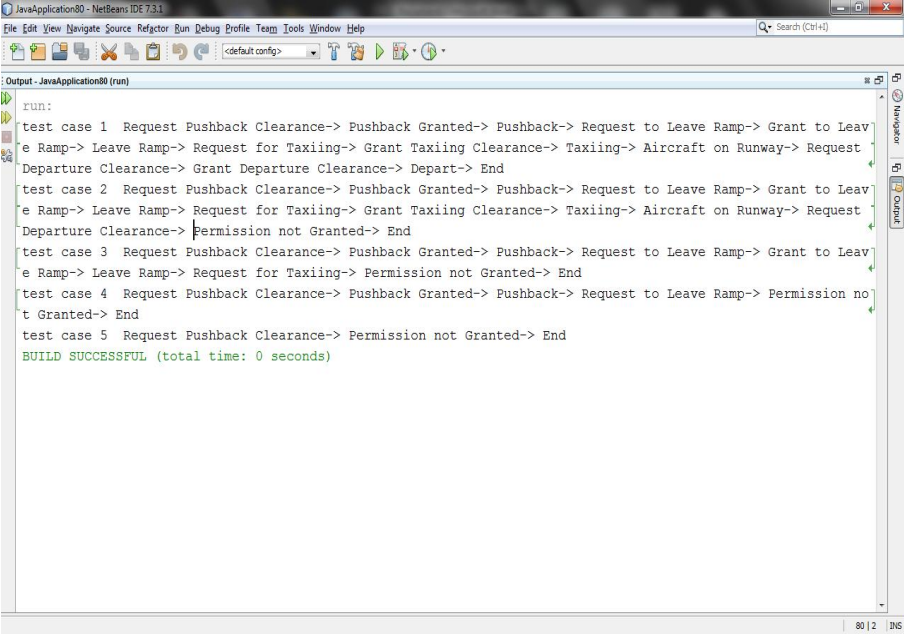Open the Edit menu
Screen dimensions: 904x634
click(x=29, y=28)
